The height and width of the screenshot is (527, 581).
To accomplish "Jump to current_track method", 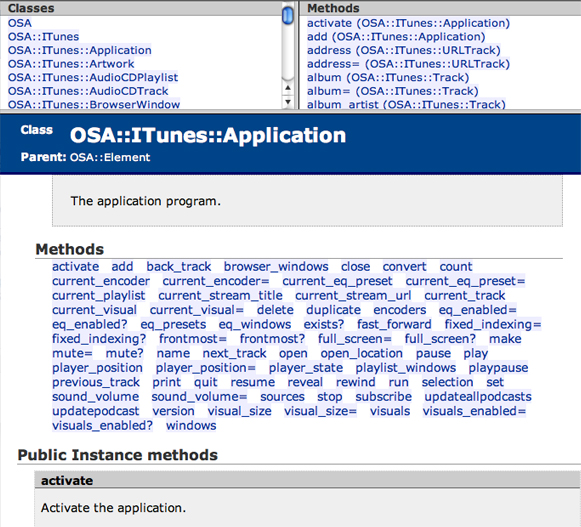I will tap(465, 296).
